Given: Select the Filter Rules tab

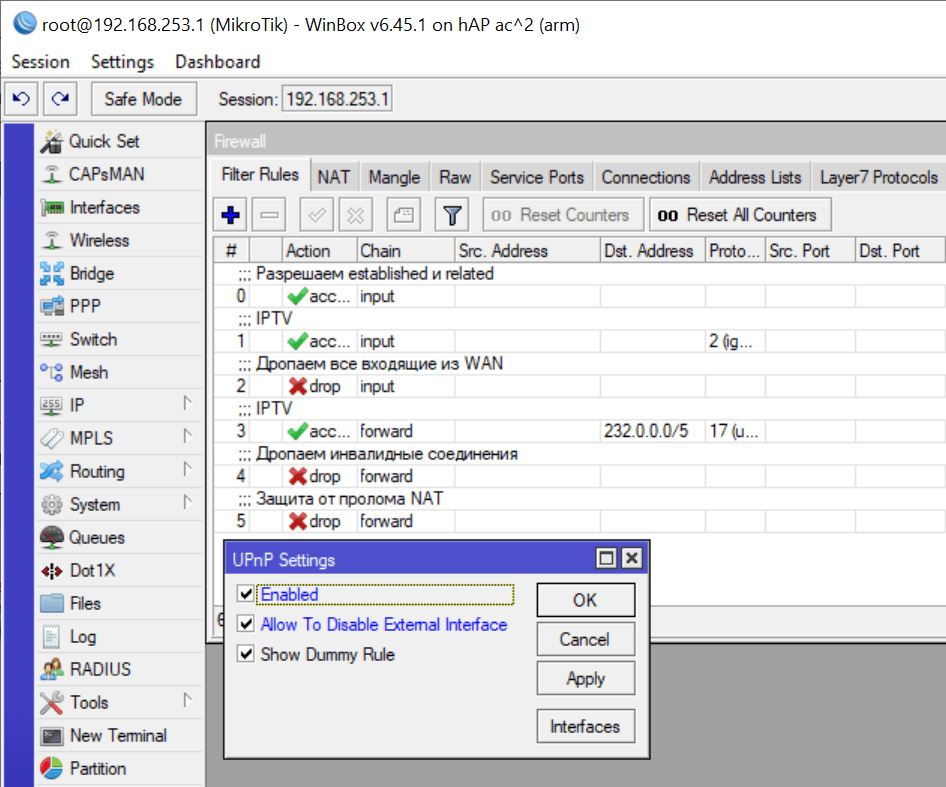Looking at the screenshot, I should 260,174.
